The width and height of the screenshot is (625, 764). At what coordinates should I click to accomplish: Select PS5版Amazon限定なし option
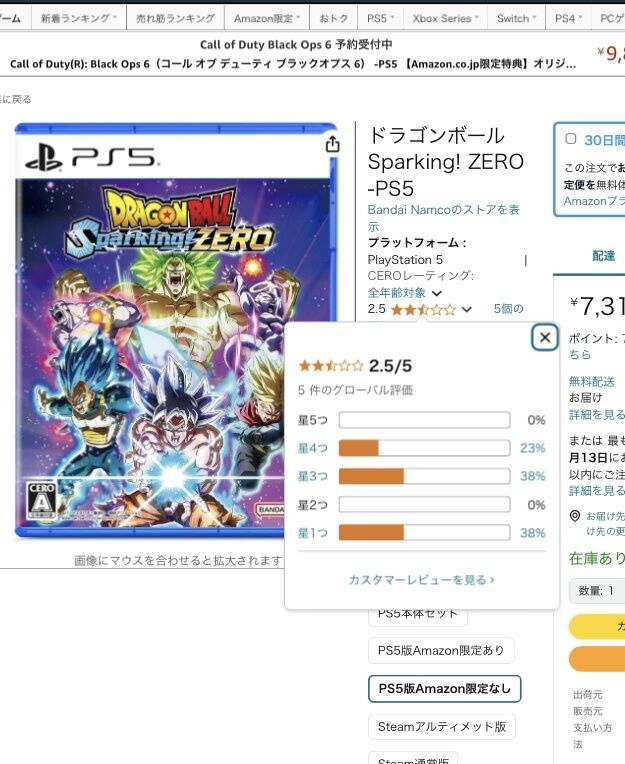(x=444, y=688)
